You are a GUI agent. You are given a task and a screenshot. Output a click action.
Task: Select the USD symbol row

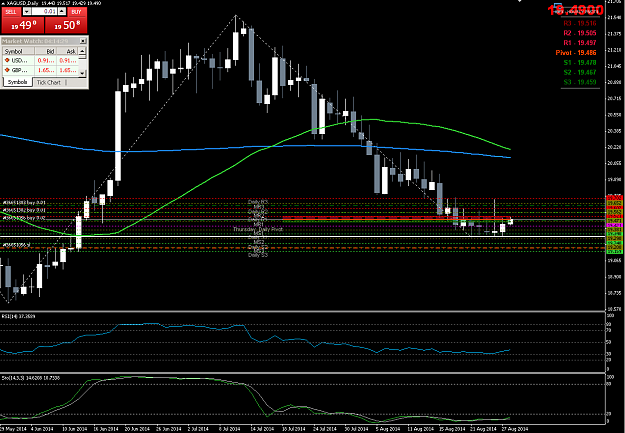tap(40, 60)
